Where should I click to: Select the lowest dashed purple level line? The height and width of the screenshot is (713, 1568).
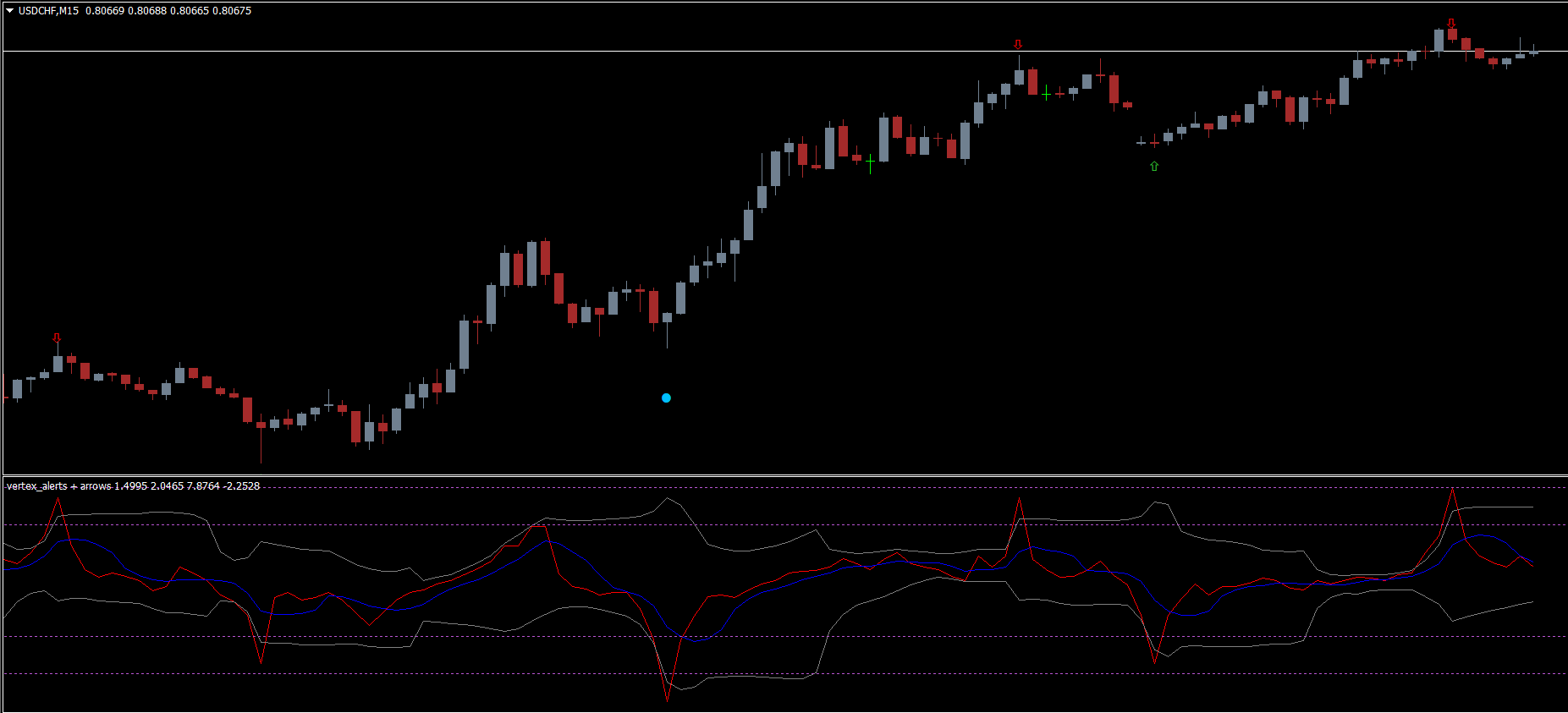pos(762,674)
